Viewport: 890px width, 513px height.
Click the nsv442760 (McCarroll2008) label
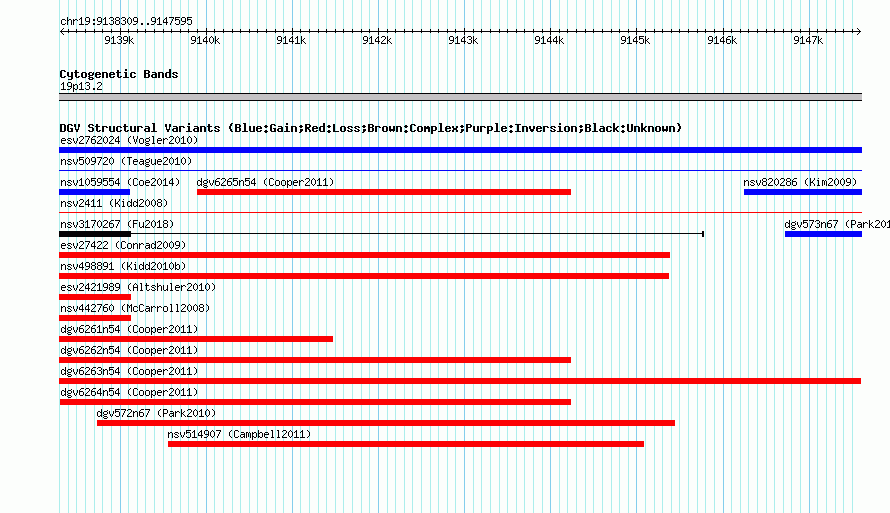tap(135, 308)
